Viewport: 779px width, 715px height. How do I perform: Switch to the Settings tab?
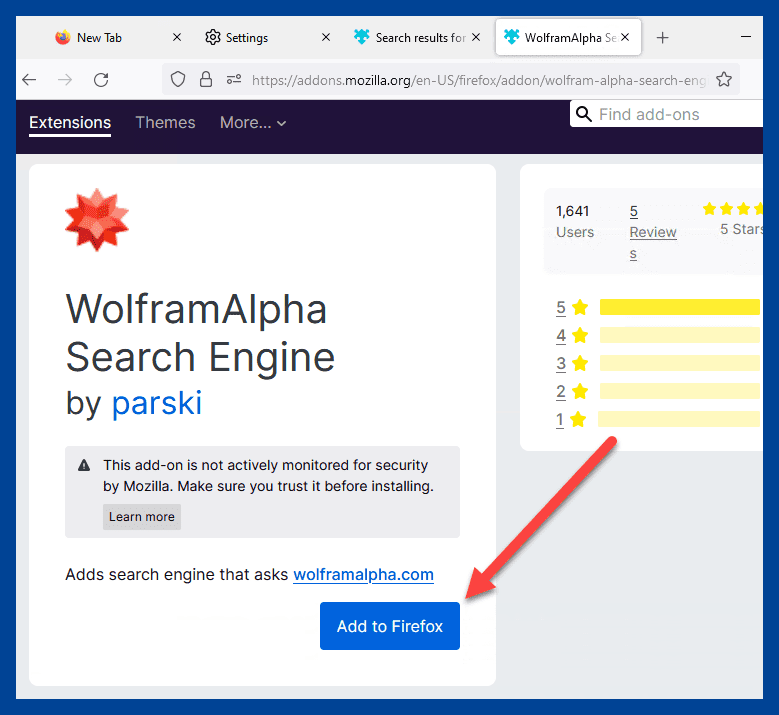pyautogui.click(x=246, y=38)
